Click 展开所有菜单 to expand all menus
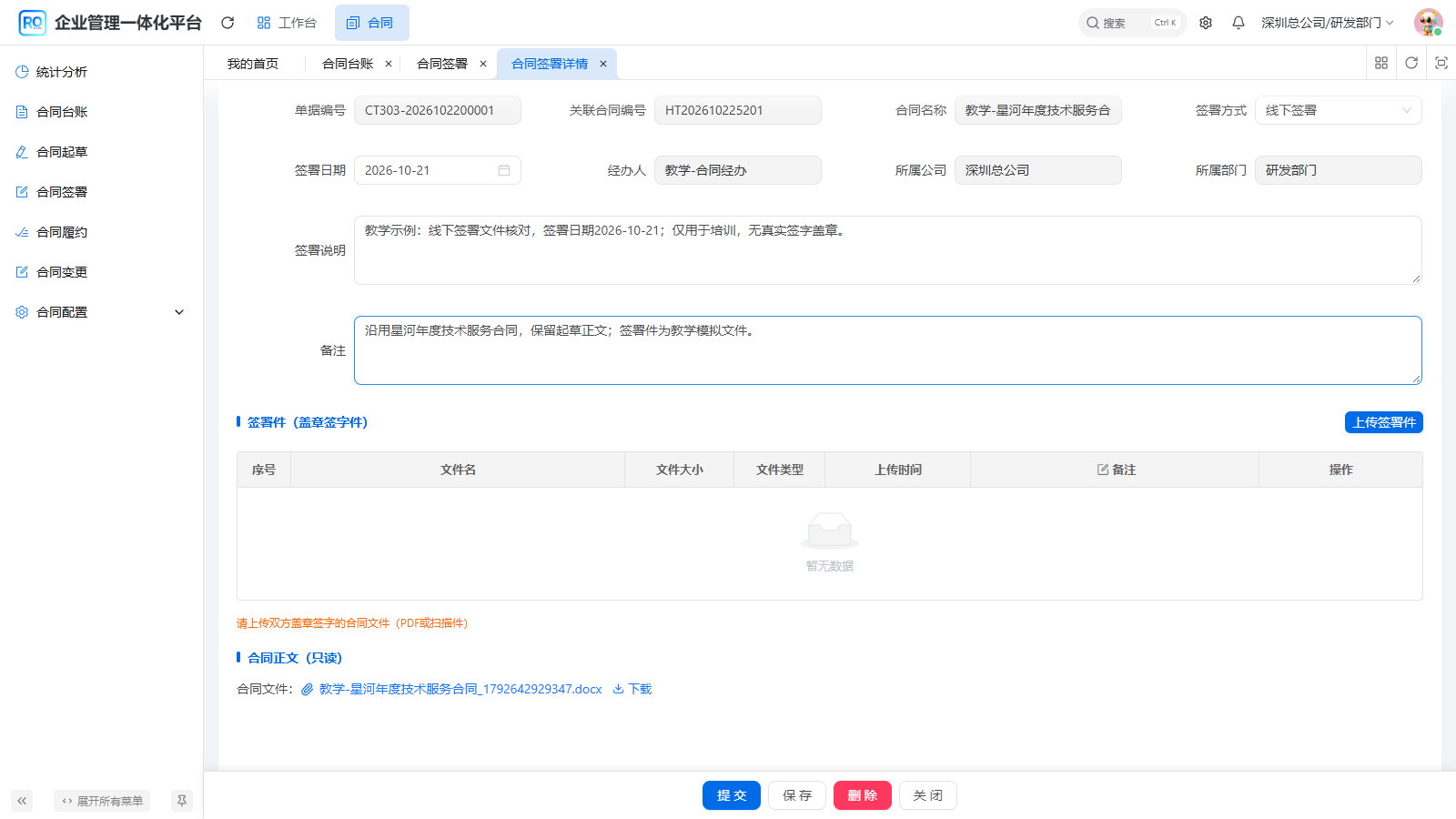The width and height of the screenshot is (1456, 819). point(102,801)
